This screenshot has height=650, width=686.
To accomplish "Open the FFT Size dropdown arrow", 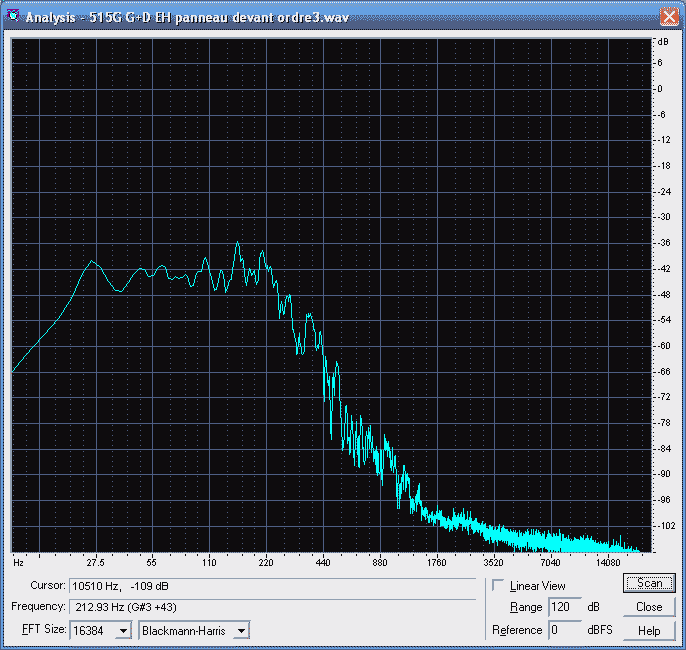I will pyautogui.click(x=123, y=631).
